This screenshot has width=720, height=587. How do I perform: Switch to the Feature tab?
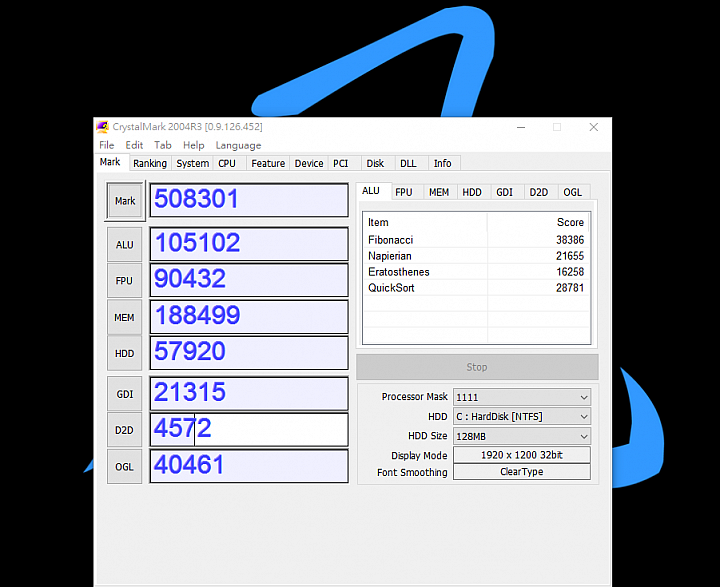268,164
